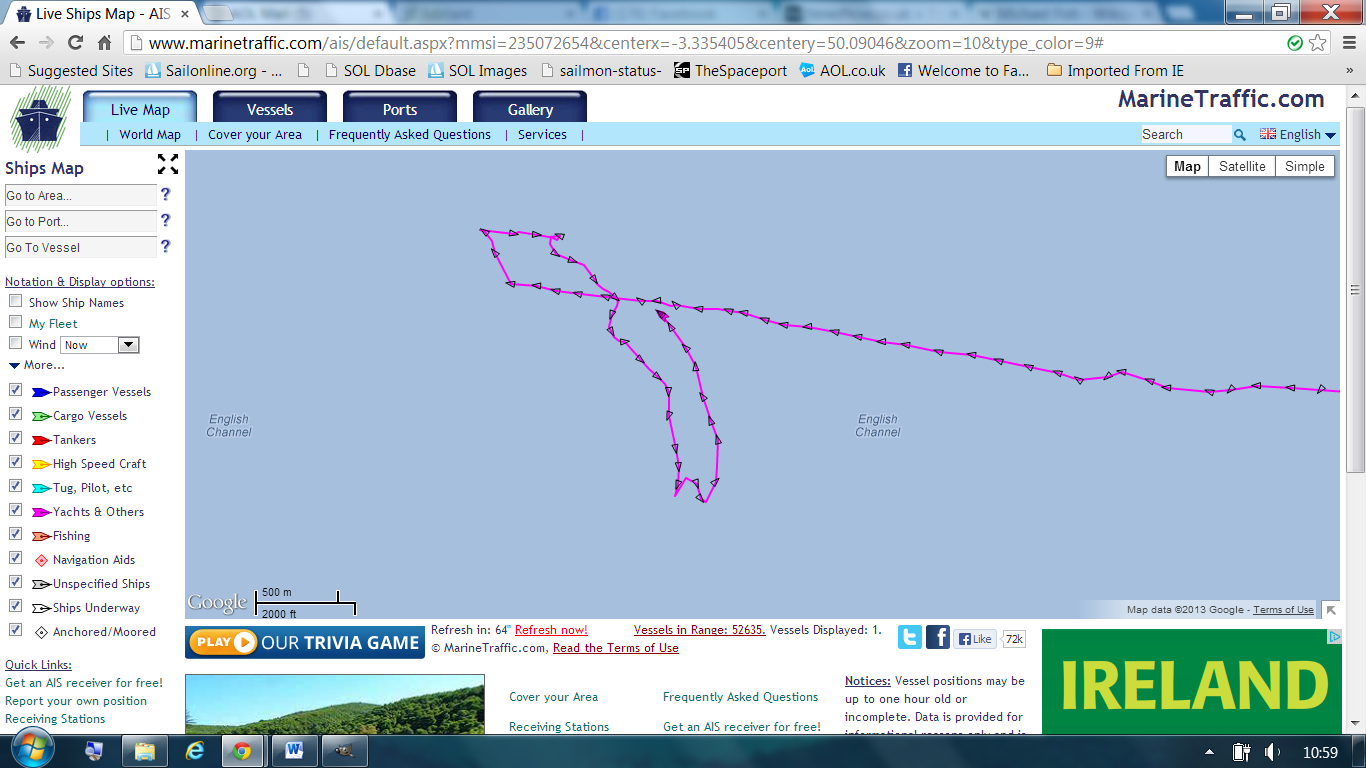Reload the page with refresh icon
Screen dimensions: 1366x768
(x=75, y=43)
